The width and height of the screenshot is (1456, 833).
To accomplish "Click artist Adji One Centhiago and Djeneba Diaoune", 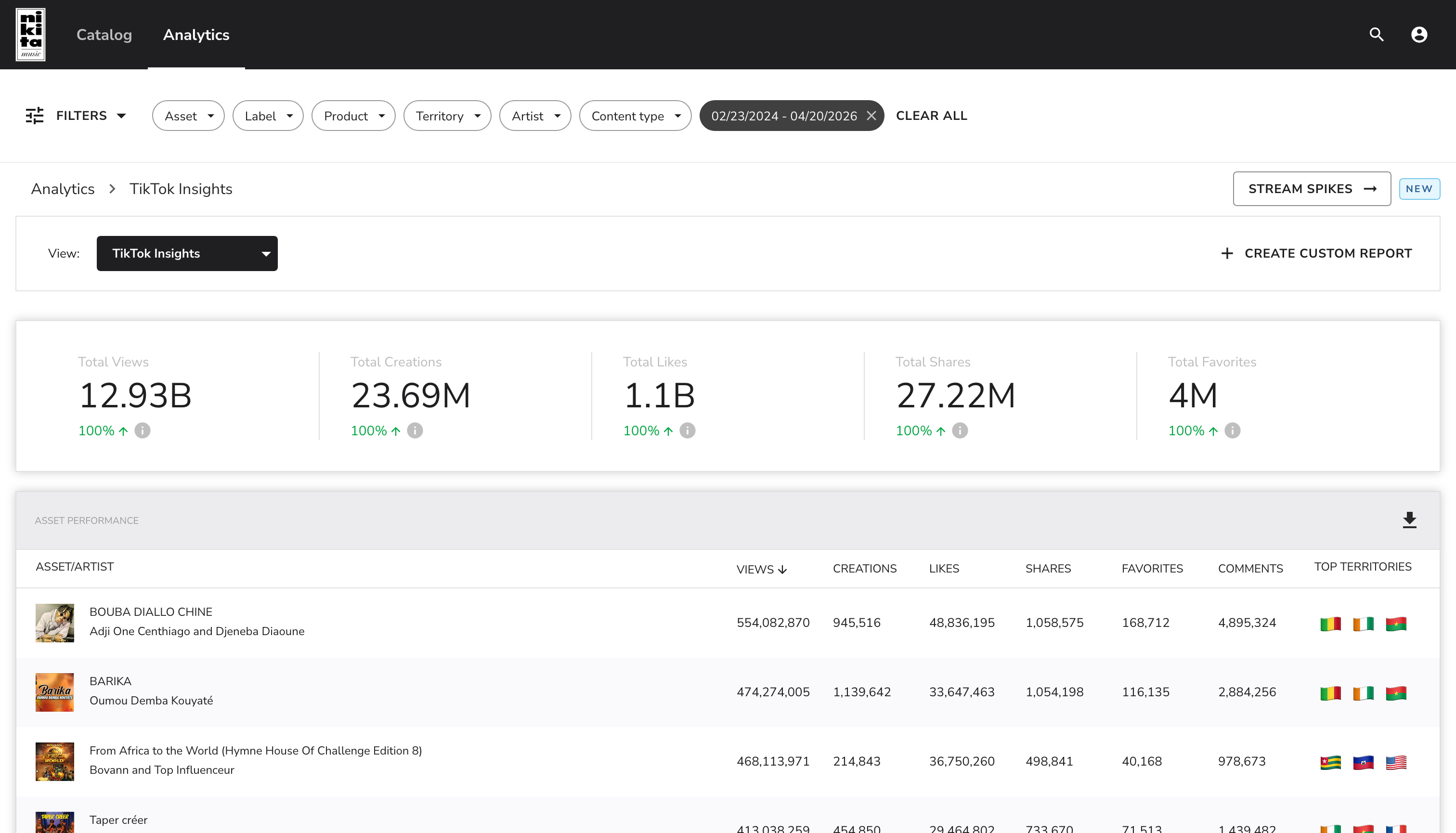I will coord(197,631).
